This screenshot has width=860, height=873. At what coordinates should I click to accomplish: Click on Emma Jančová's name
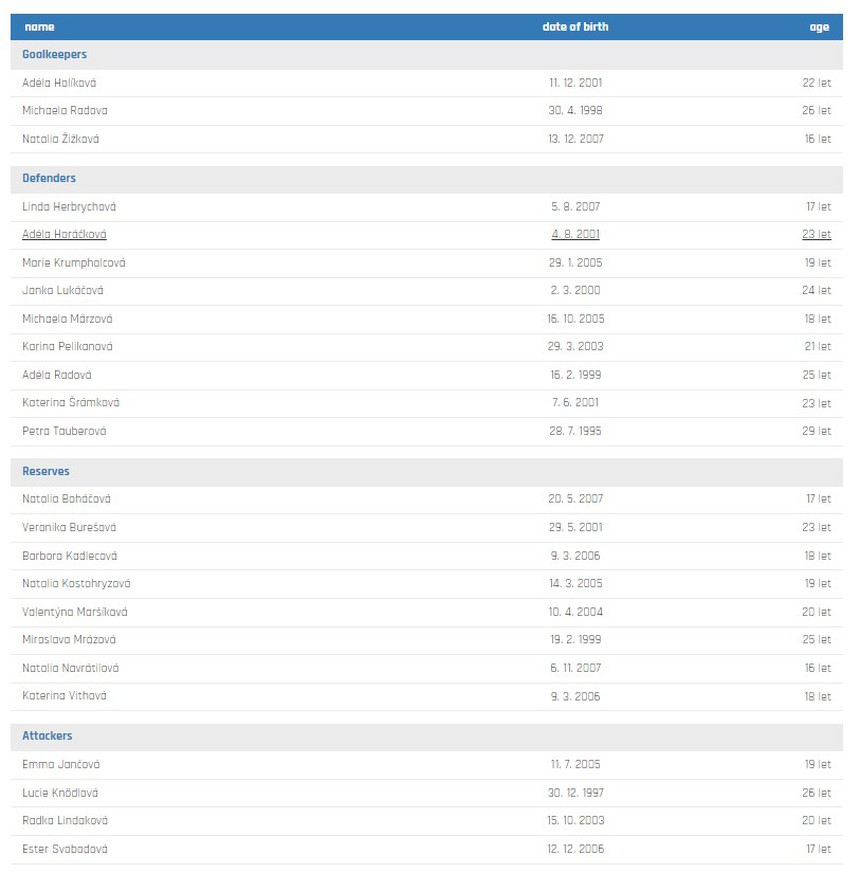point(61,764)
